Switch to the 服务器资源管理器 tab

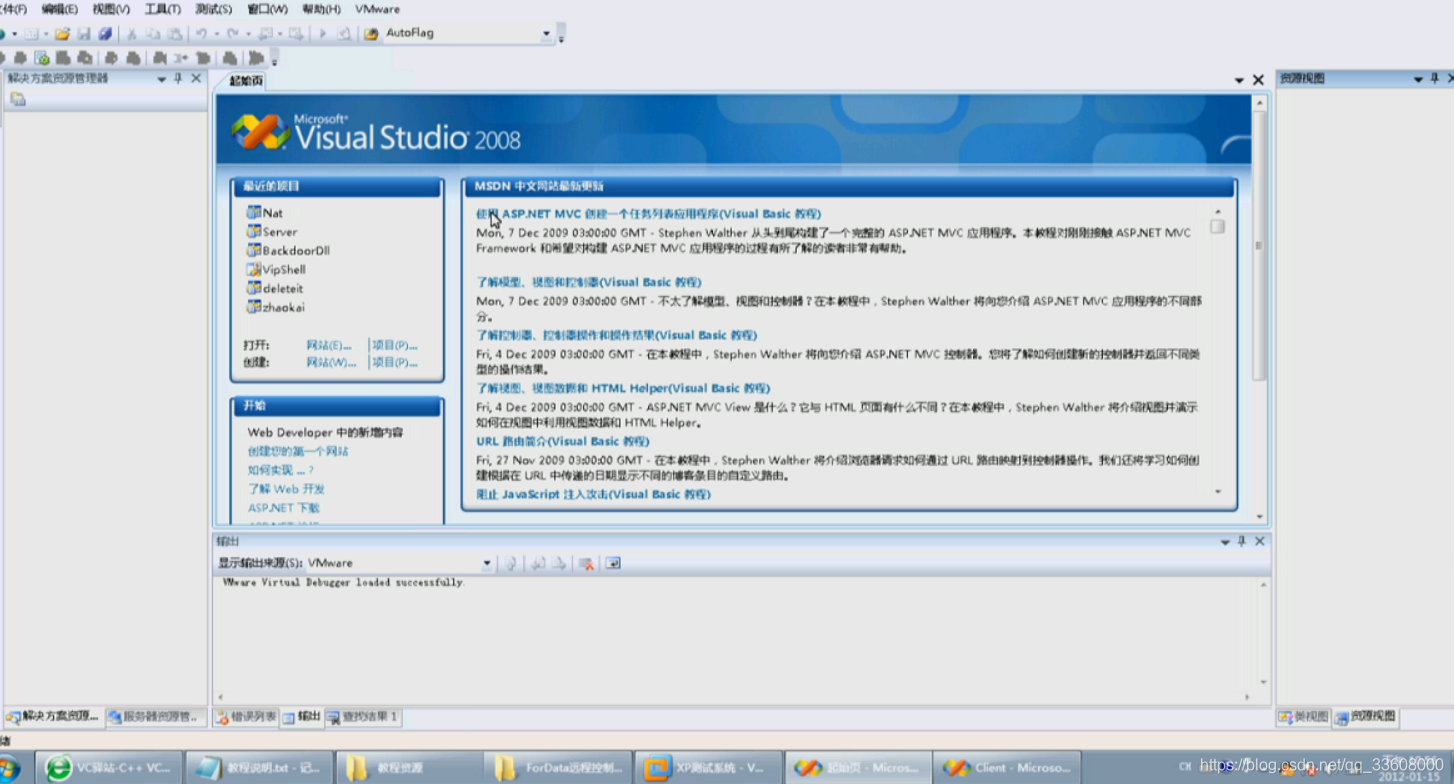157,717
